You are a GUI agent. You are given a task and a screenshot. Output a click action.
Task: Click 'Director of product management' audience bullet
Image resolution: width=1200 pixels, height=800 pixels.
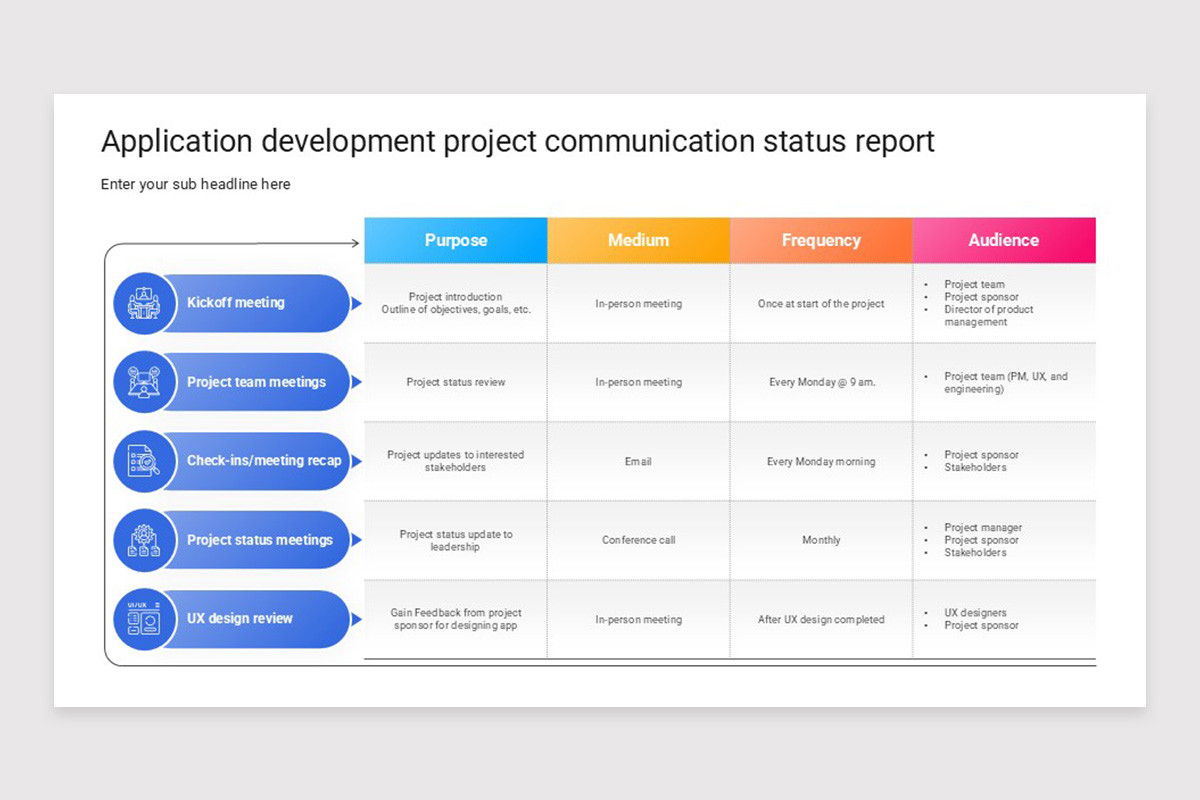coord(989,316)
